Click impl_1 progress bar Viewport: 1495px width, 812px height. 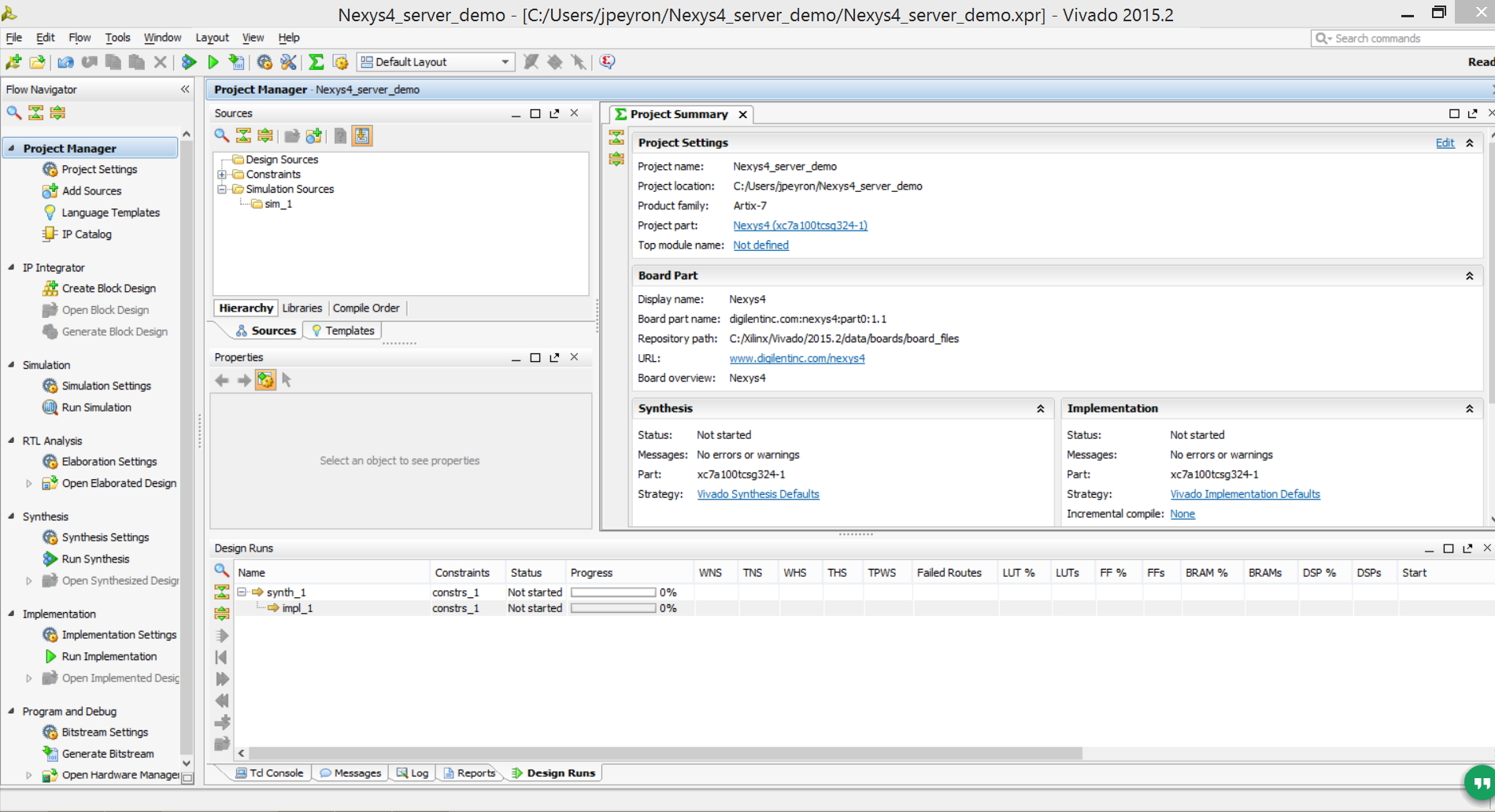613,608
